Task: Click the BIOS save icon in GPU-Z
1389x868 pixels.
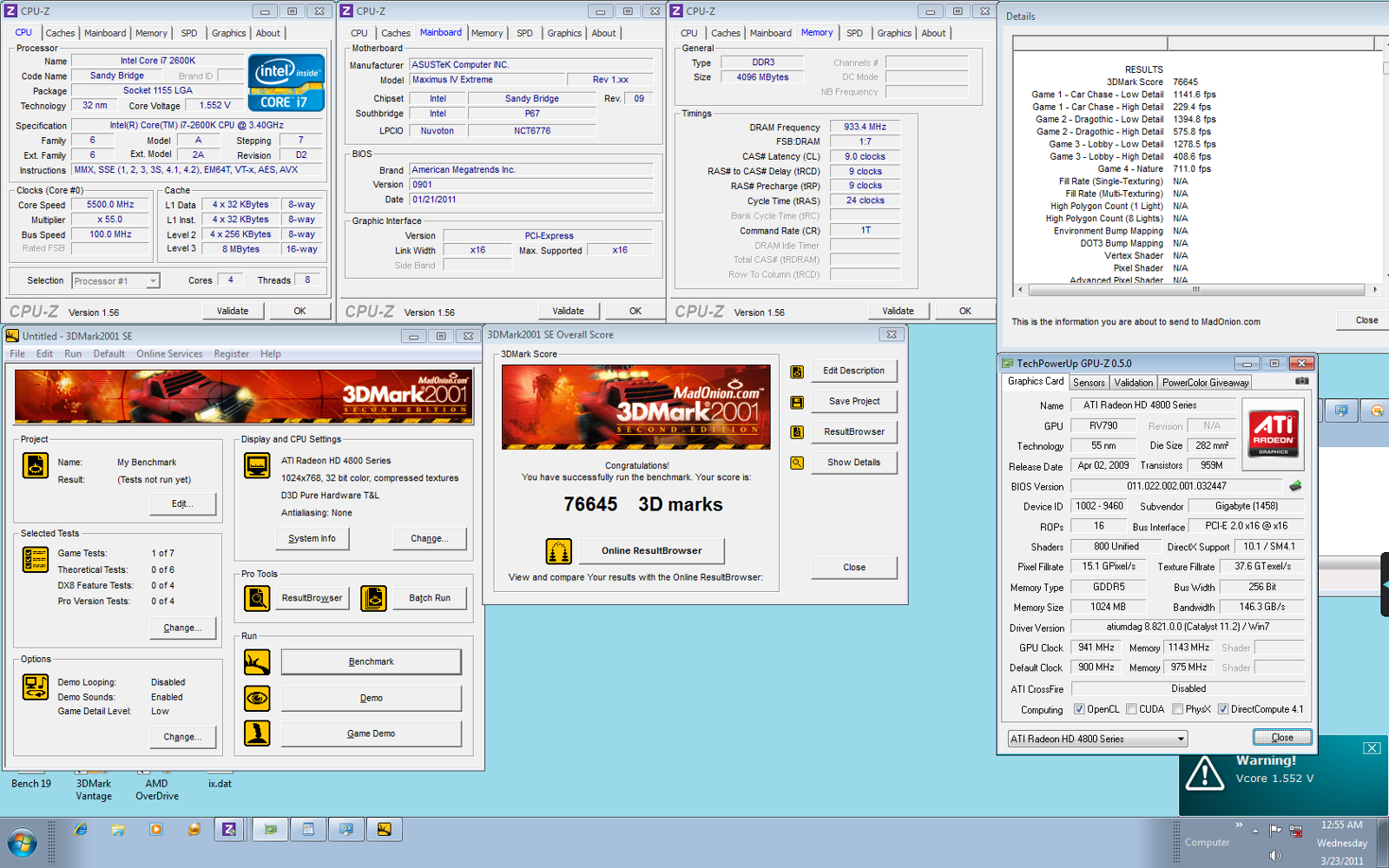Action: tap(1295, 486)
